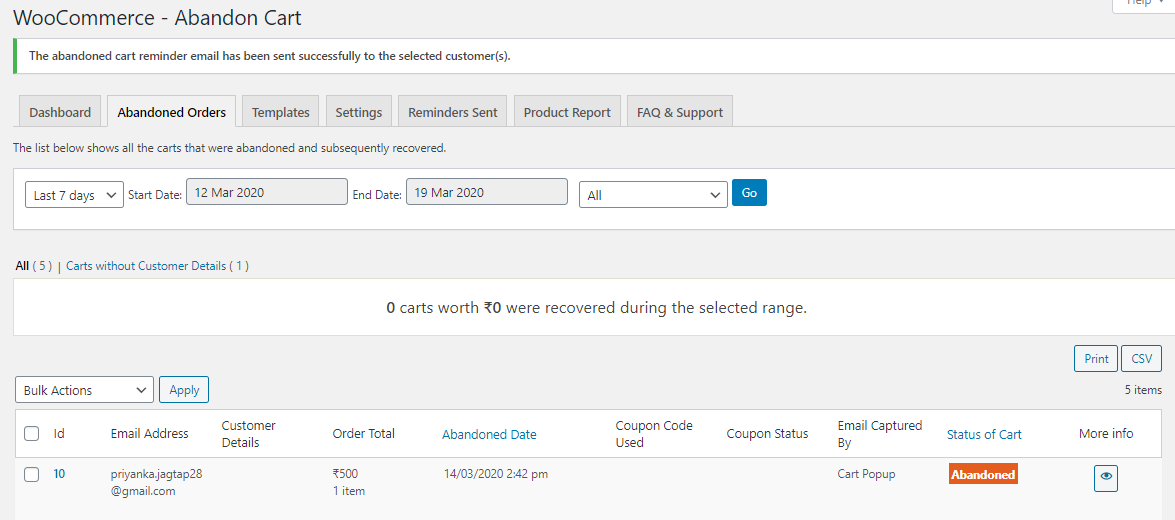The image size is (1175, 520).
Task: Click the Cart Popup captured-by cell
Action: point(868,474)
